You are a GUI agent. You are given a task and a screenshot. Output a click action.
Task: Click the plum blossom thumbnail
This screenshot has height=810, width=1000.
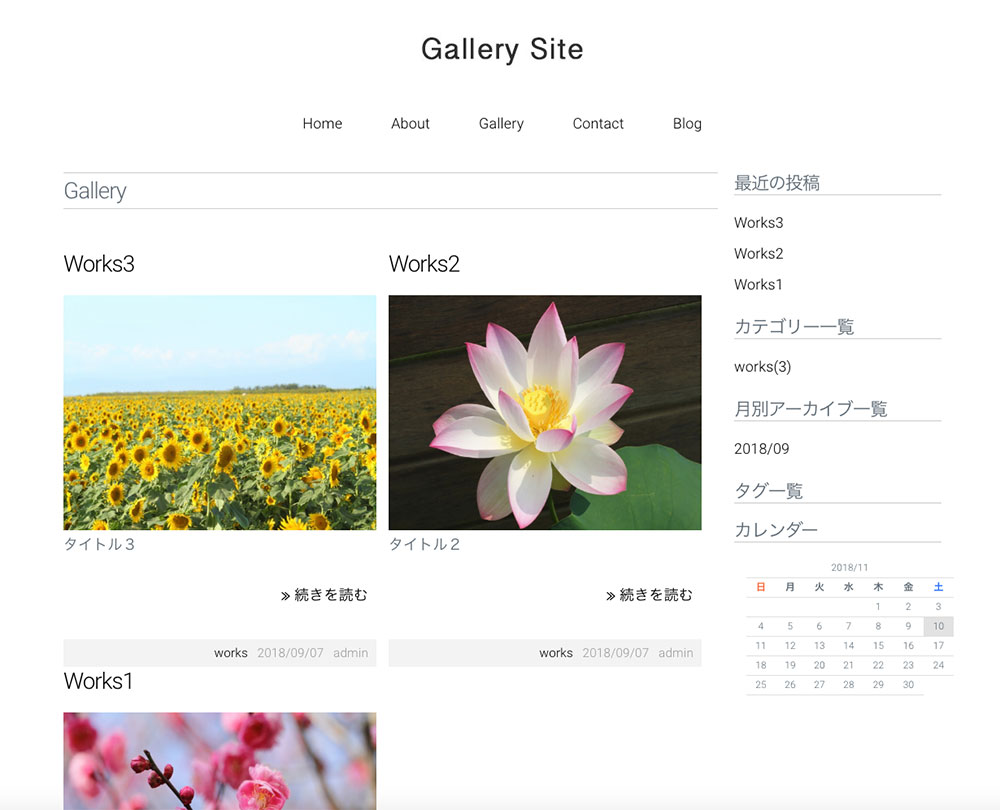(220, 760)
